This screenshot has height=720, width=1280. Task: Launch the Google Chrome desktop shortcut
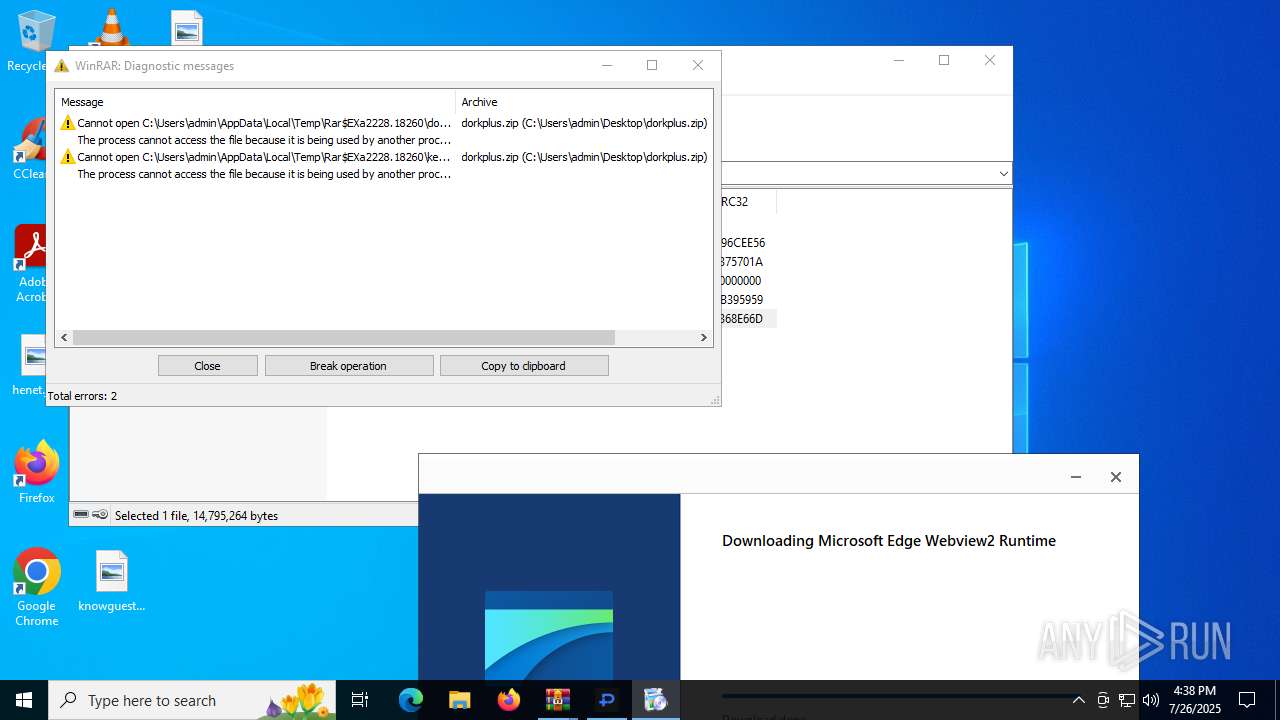(36, 587)
